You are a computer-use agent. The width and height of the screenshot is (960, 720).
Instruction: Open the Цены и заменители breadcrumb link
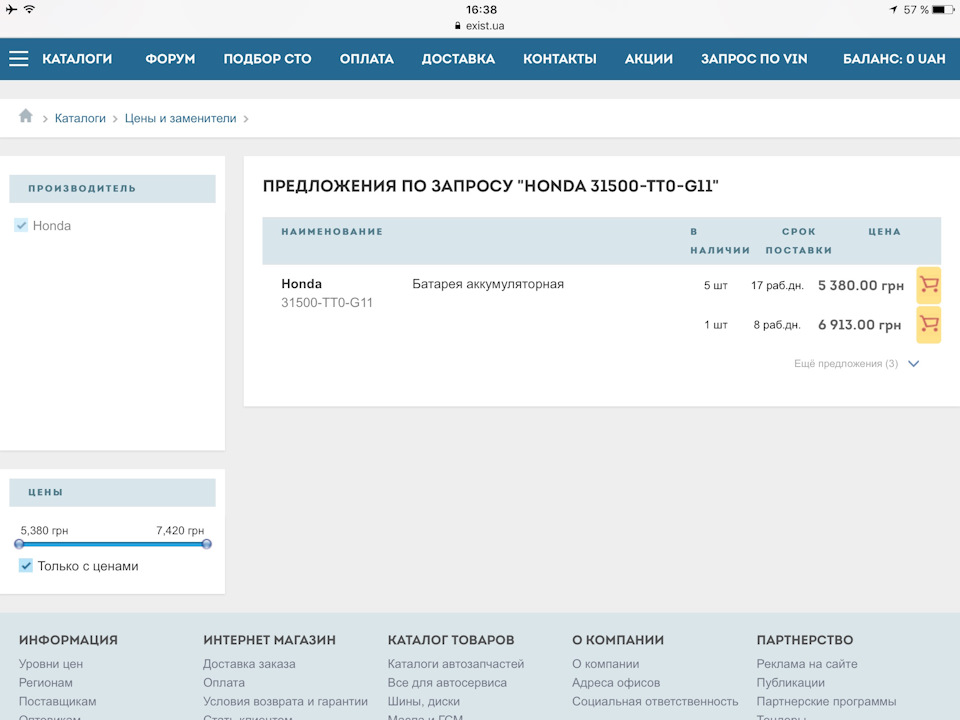pos(181,118)
